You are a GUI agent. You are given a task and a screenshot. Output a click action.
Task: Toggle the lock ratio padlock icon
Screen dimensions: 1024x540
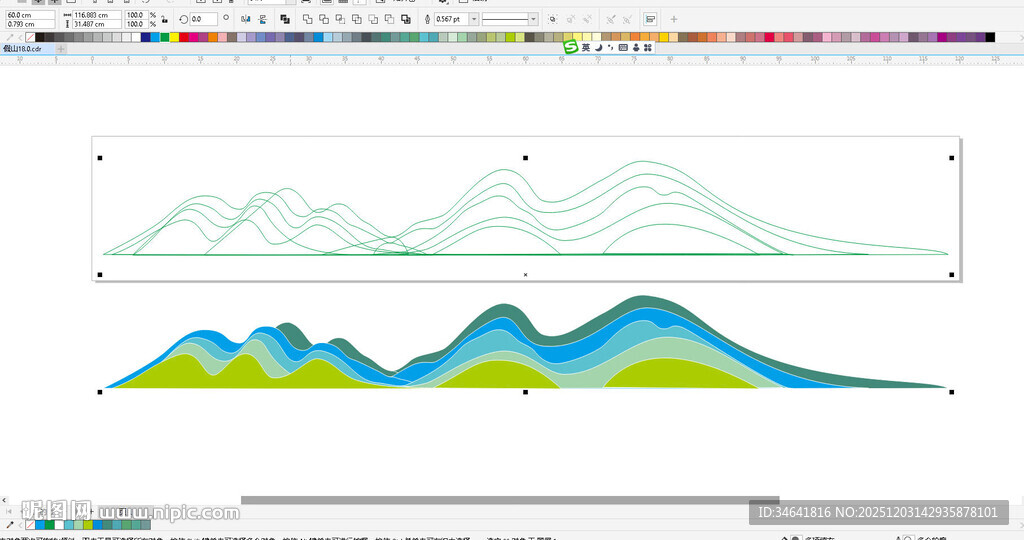tap(164, 19)
